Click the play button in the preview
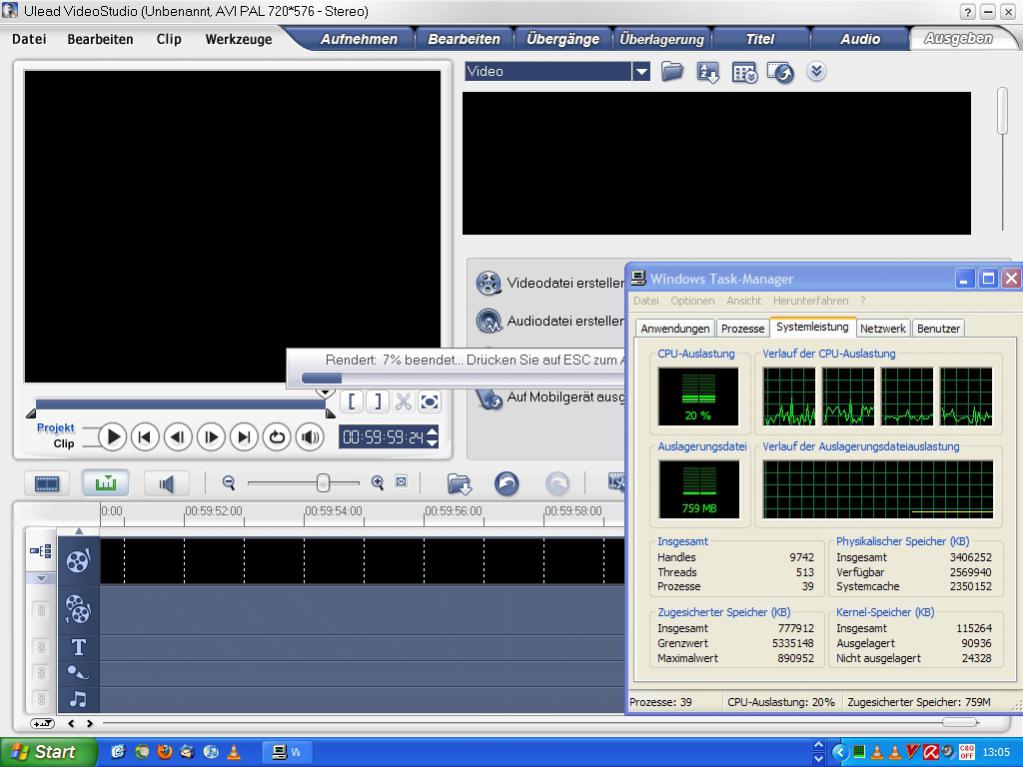The image size is (1023, 767). point(113,437)
